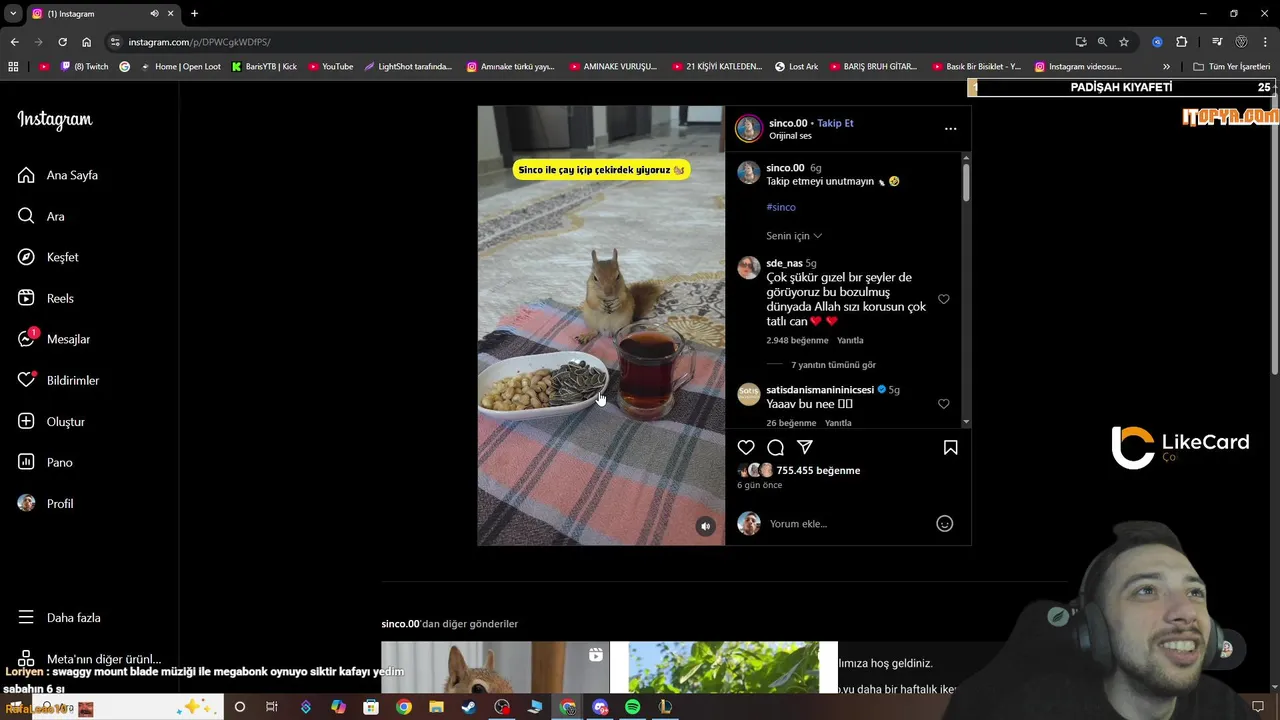Open a new browser tab
The image size is (1280, 720).
[x=194, y=14]
